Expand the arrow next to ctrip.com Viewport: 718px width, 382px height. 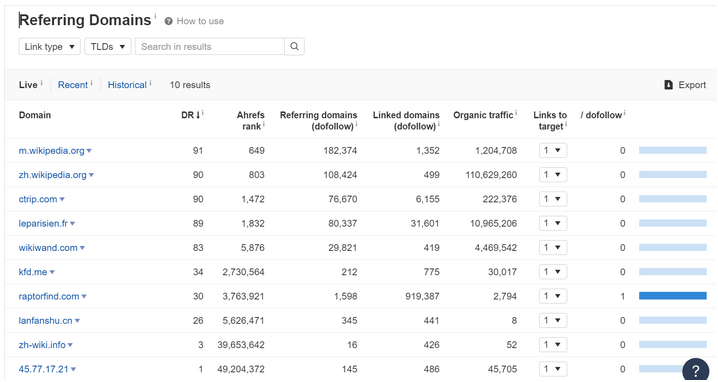click(x=62, y=199)
